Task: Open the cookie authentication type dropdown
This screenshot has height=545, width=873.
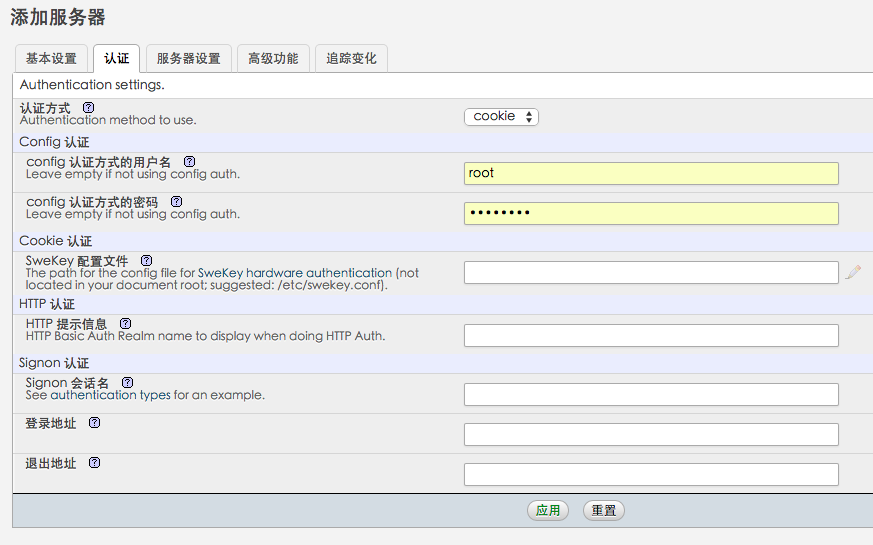Action: coord(501,117)
